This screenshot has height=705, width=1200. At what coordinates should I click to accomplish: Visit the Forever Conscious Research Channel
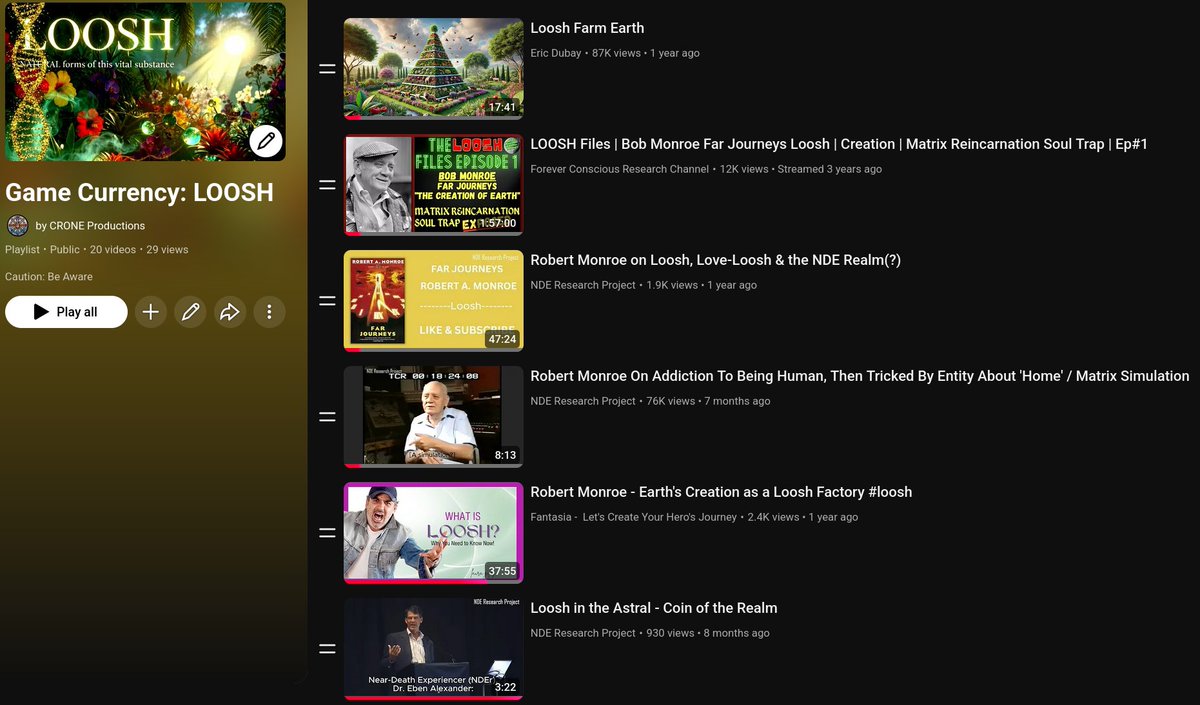(620, 169)
